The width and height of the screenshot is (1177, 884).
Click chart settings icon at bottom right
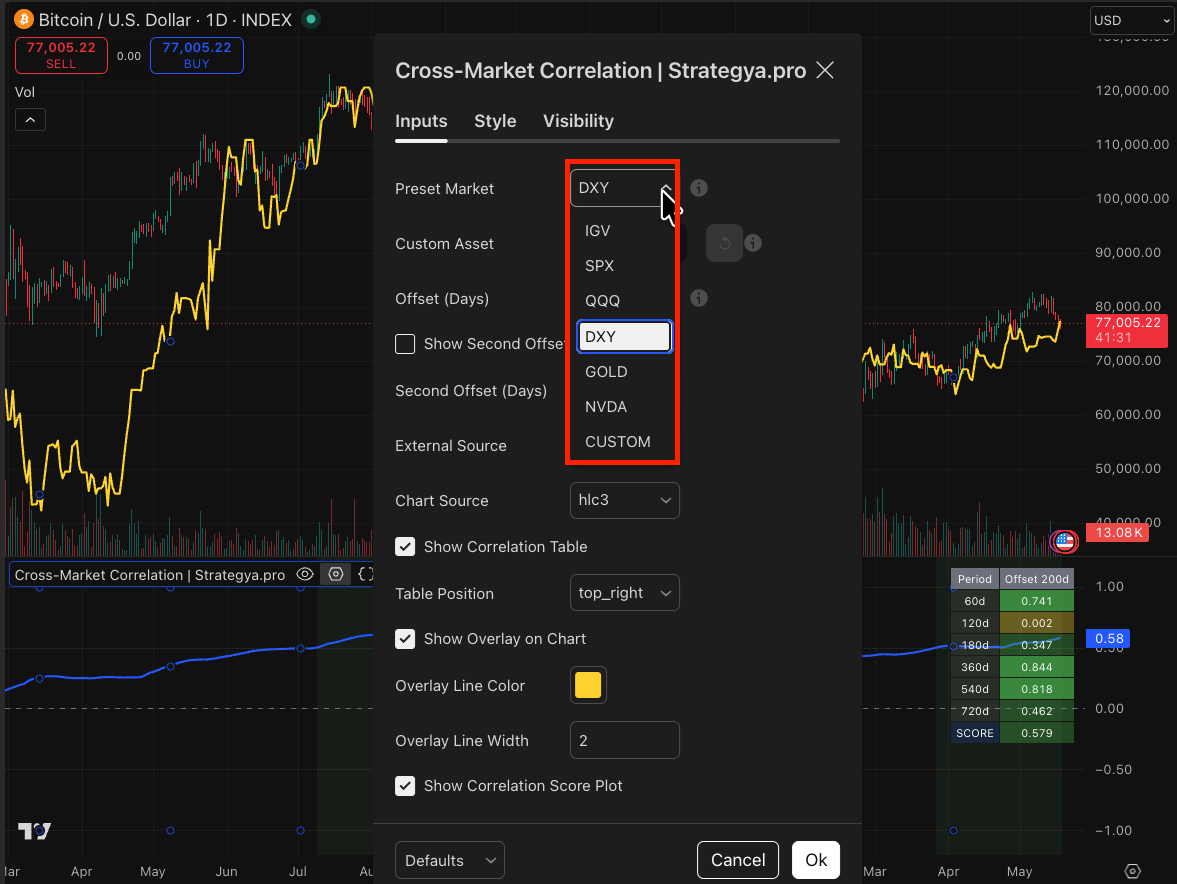[x=1133, y=871]
